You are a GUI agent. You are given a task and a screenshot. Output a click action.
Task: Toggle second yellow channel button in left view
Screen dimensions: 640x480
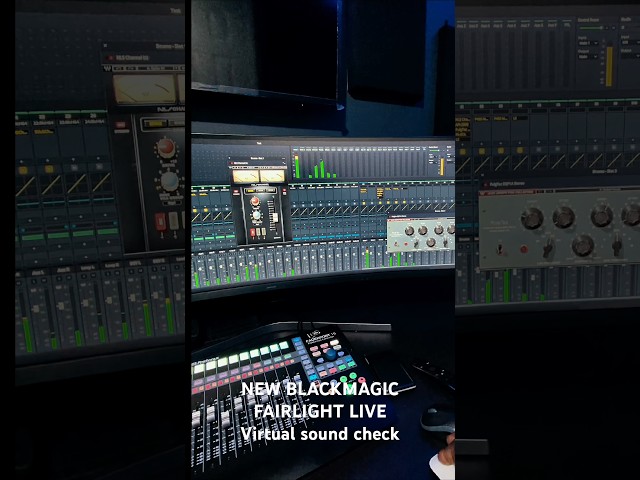click(49, 169)
